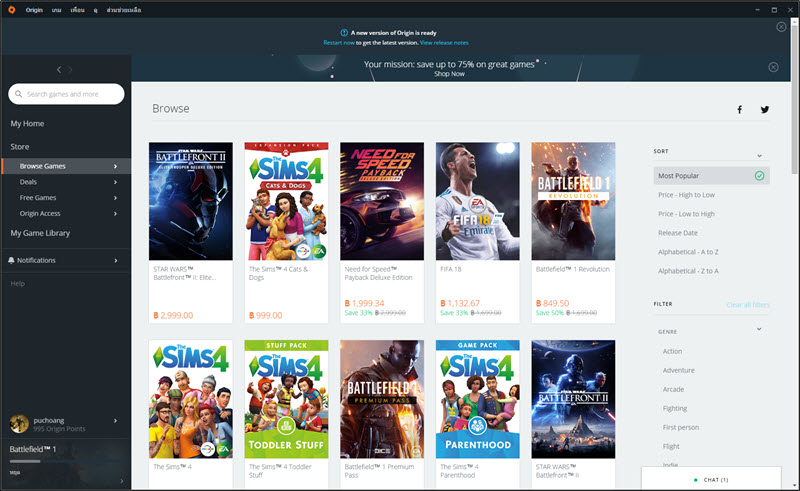Click the ฿ 2,999.00 price text
This screenshot has width=800, height=491.
click(173, 315)
